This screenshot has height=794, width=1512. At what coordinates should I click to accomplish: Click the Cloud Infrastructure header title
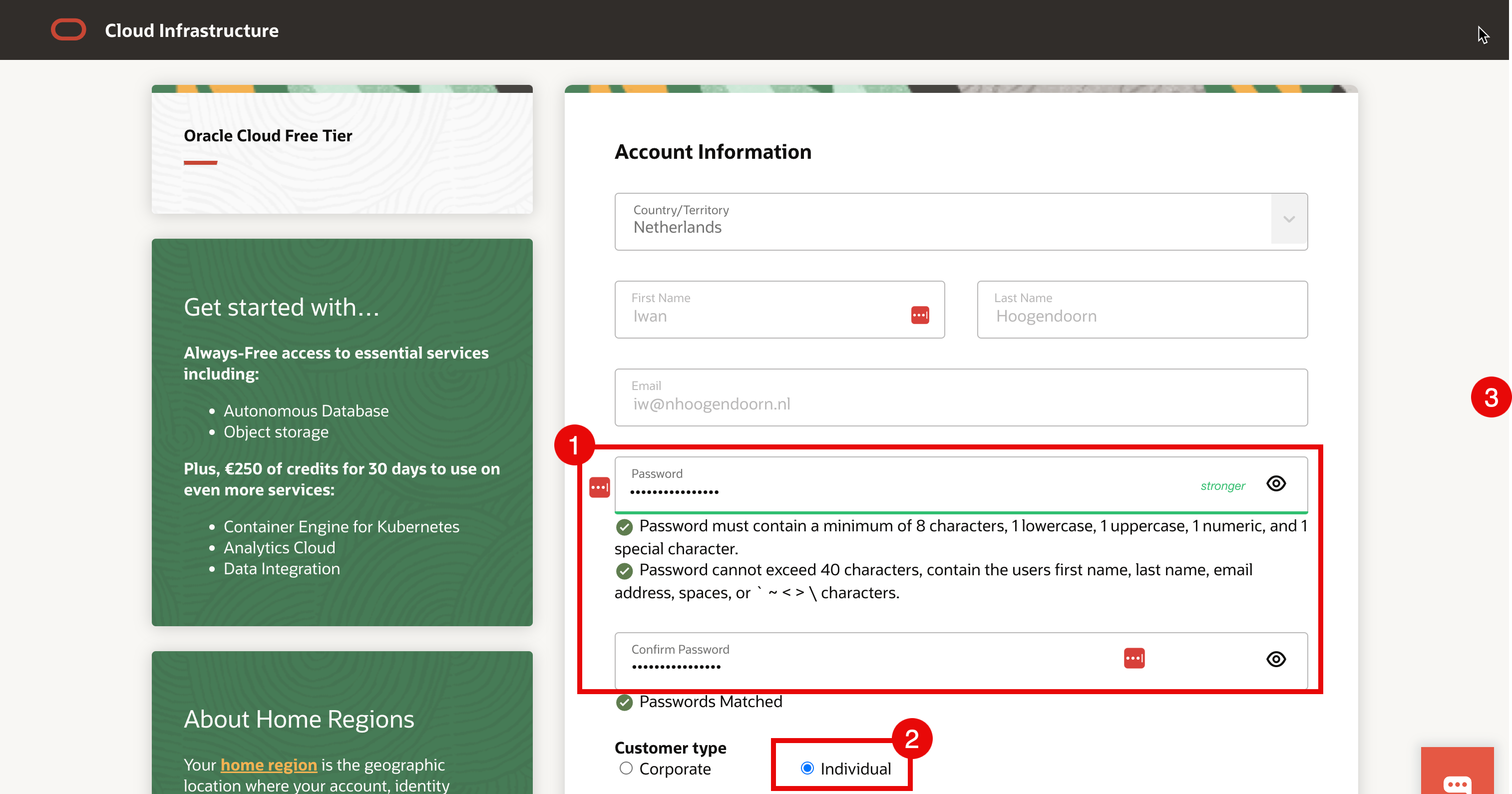191,30
